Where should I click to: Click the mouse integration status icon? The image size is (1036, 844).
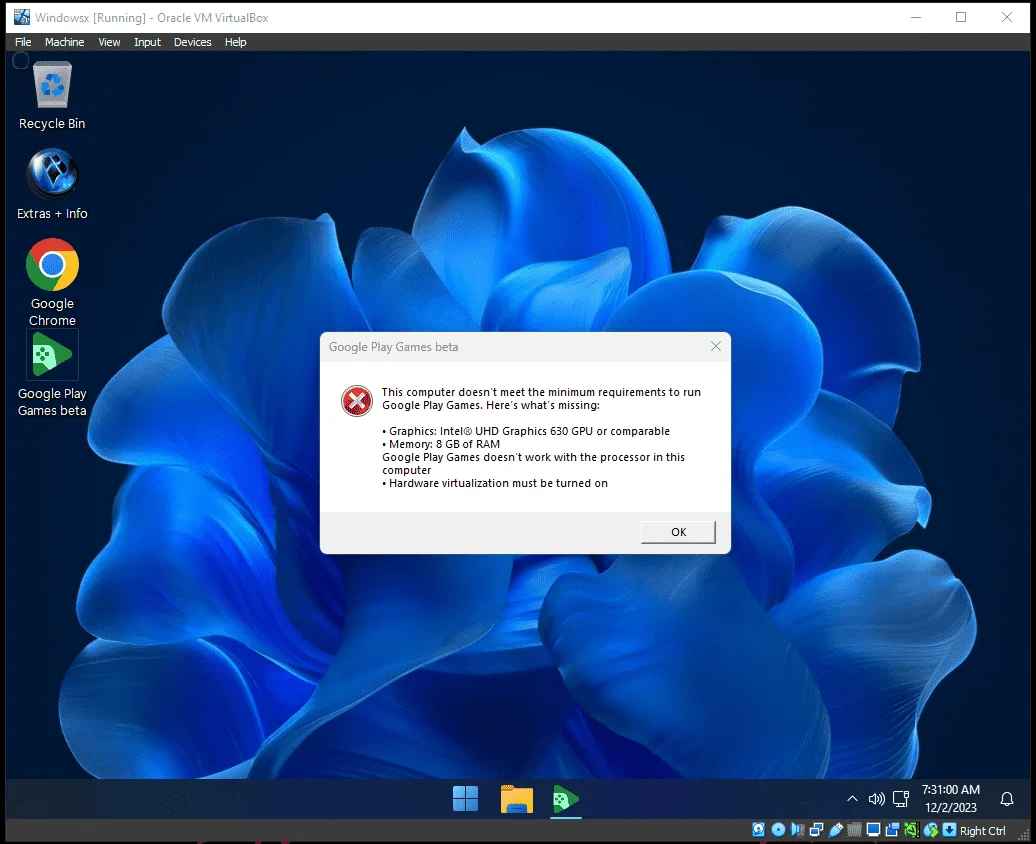pos(931,829)
